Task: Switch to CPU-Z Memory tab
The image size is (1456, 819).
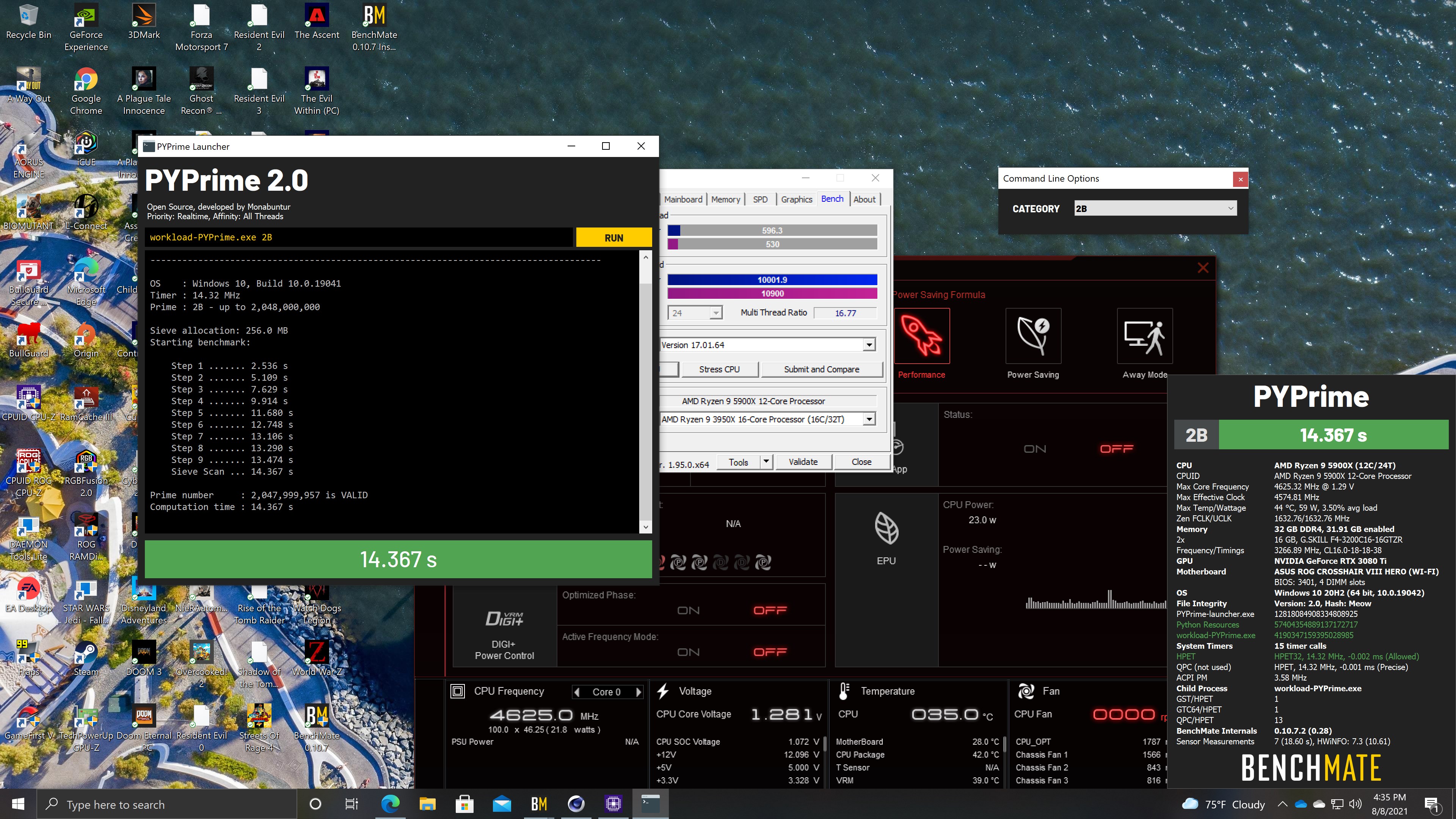Action: click(725, 199)
